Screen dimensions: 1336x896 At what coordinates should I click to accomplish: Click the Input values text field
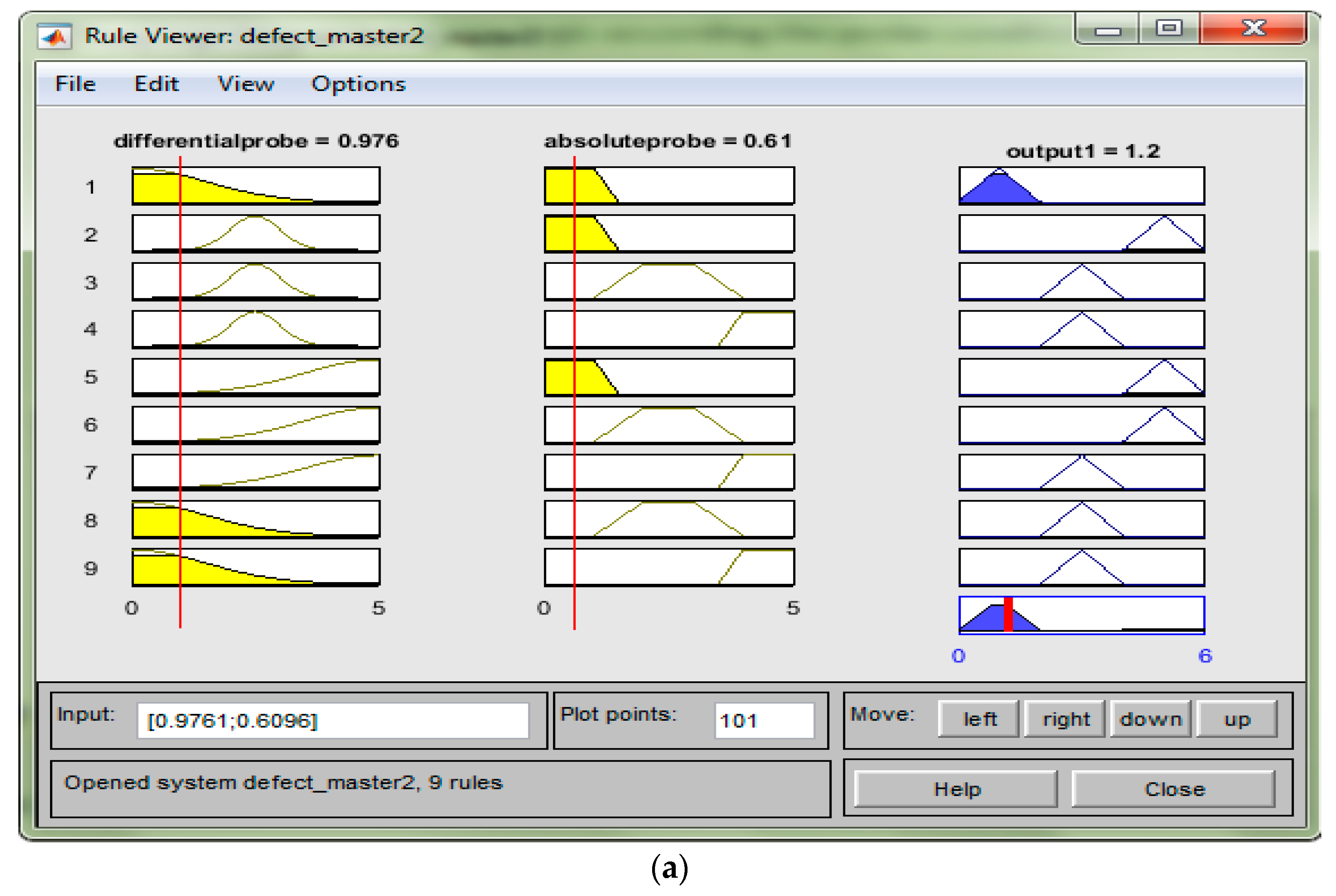point(333,720)
